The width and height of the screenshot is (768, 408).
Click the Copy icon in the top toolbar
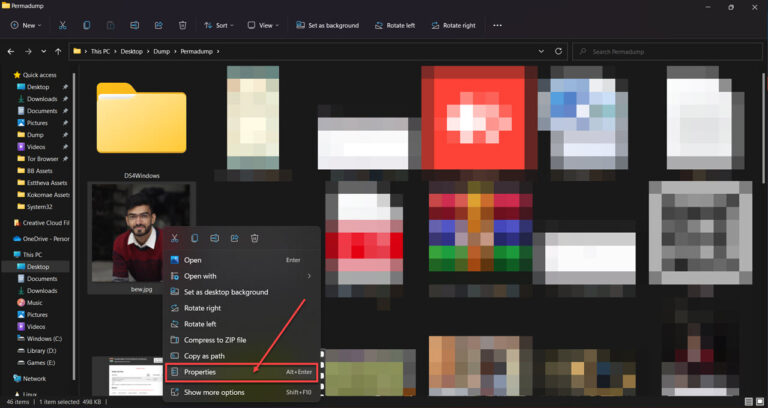87,25
